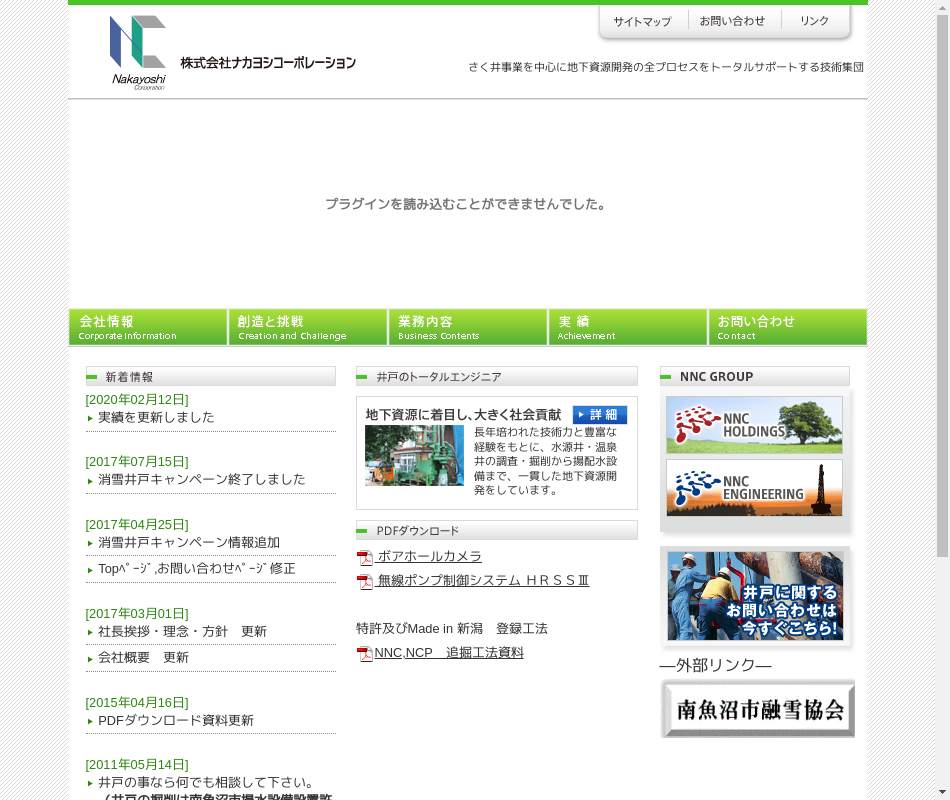The height and width of the screenshot is (800, 950).
Task: Click PDF icon for 無線ポンプ制御システム
Action: [365, 582]
